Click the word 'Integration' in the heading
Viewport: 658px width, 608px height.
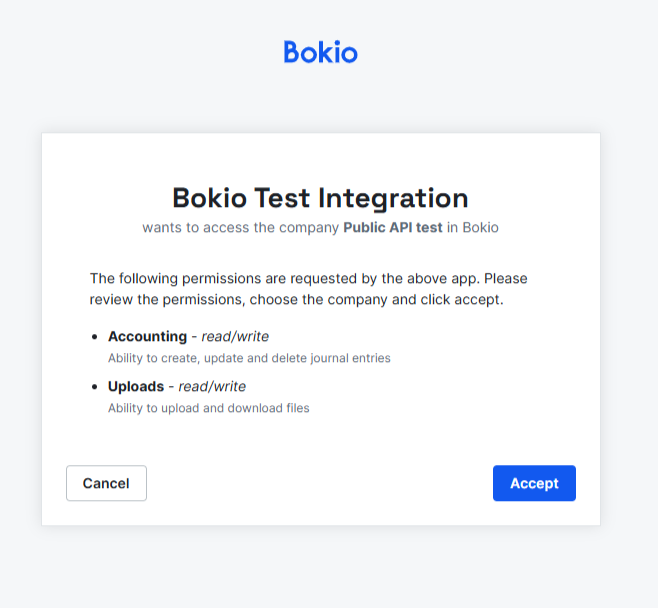pos(393,198)
